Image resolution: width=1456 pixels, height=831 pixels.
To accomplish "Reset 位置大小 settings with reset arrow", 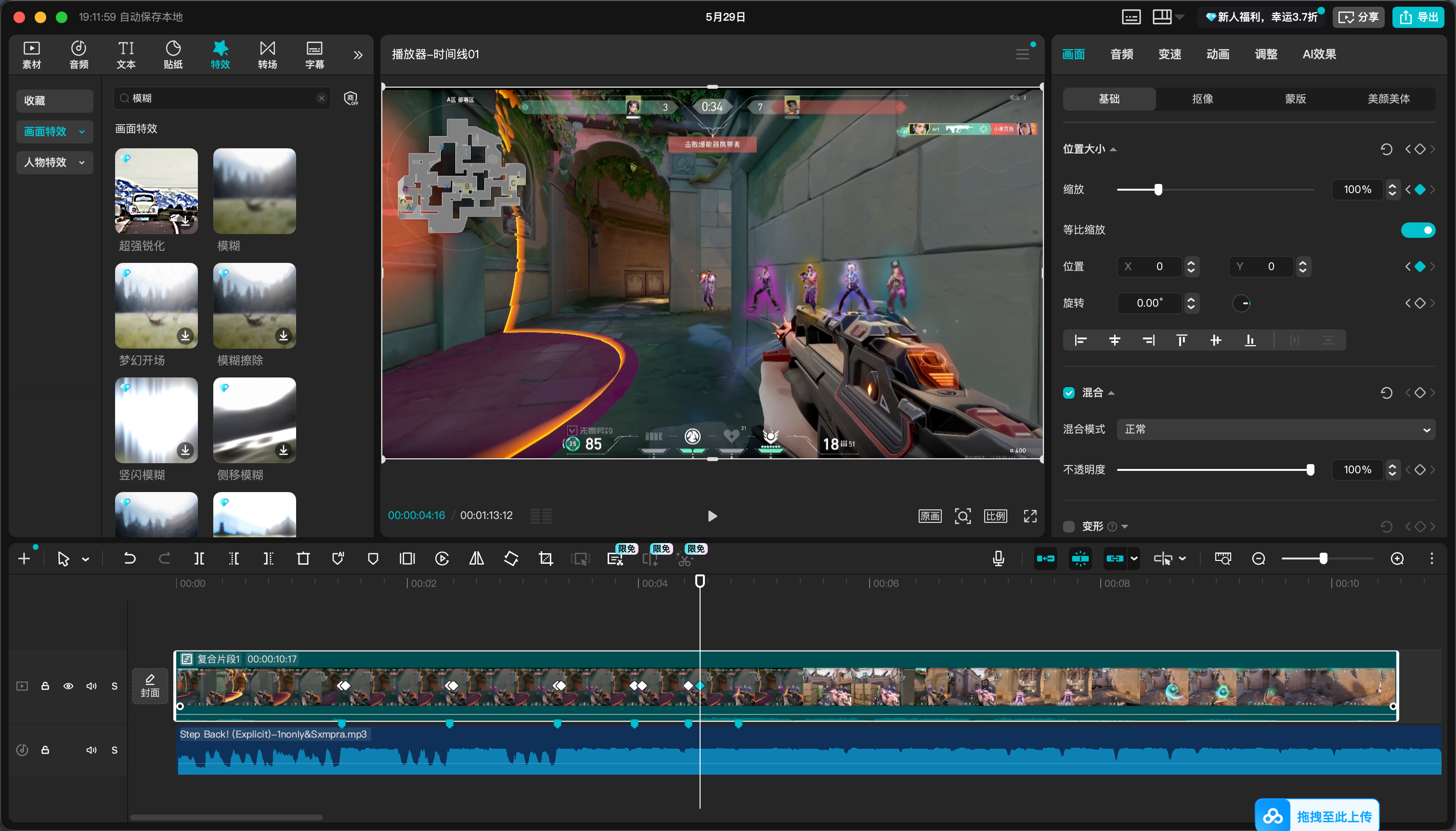I will coord(1386,150).
